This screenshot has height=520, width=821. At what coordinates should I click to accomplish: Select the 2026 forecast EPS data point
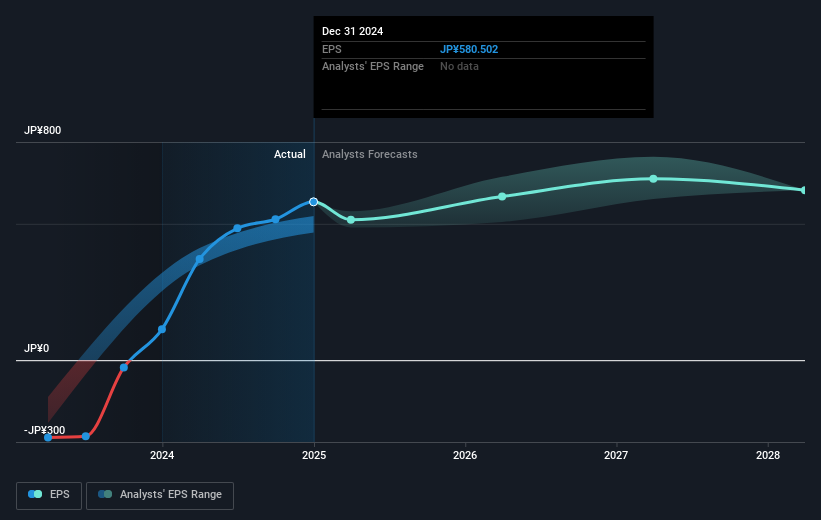pos(502,196)
